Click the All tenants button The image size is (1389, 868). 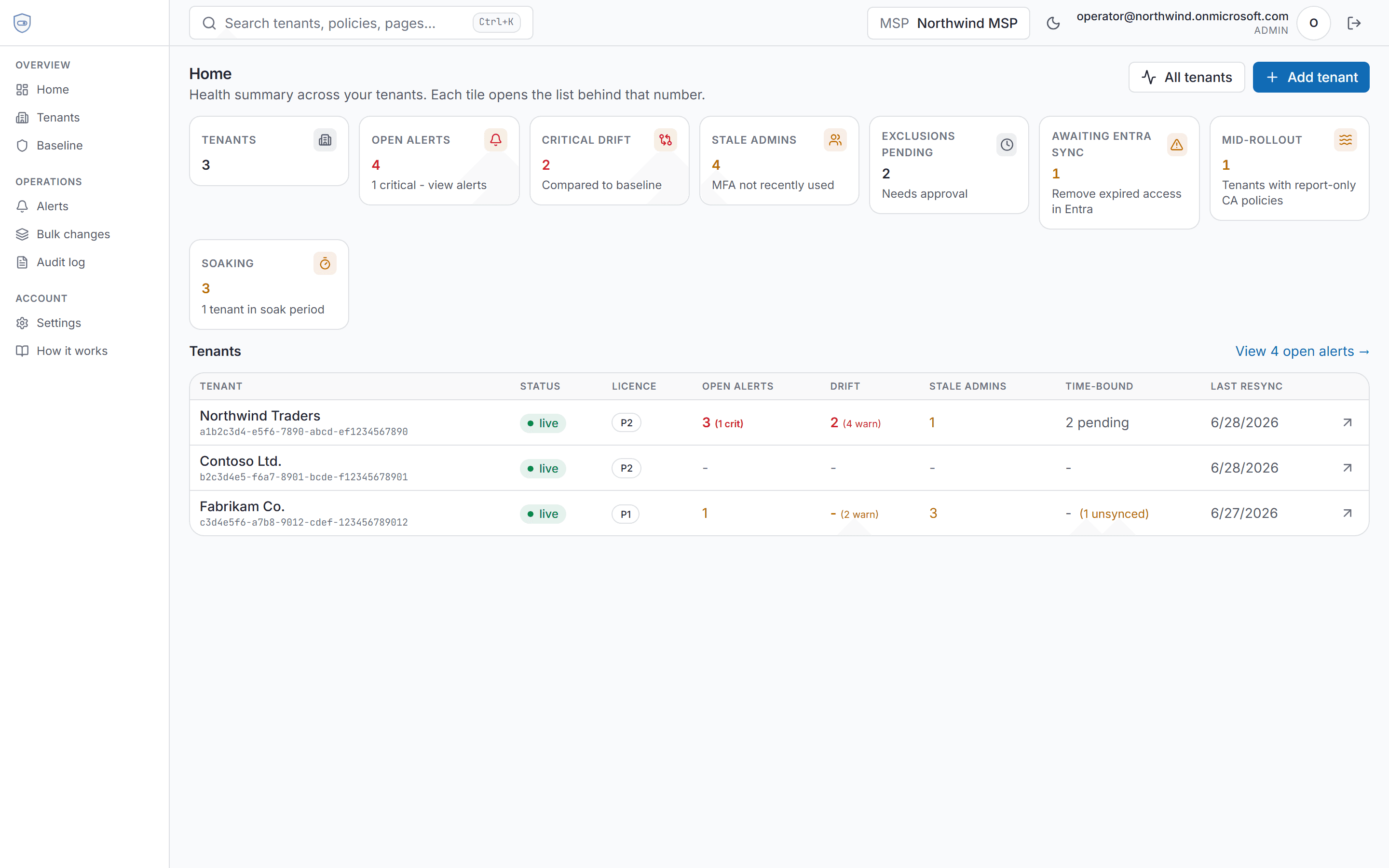[x=1186, y=77]
